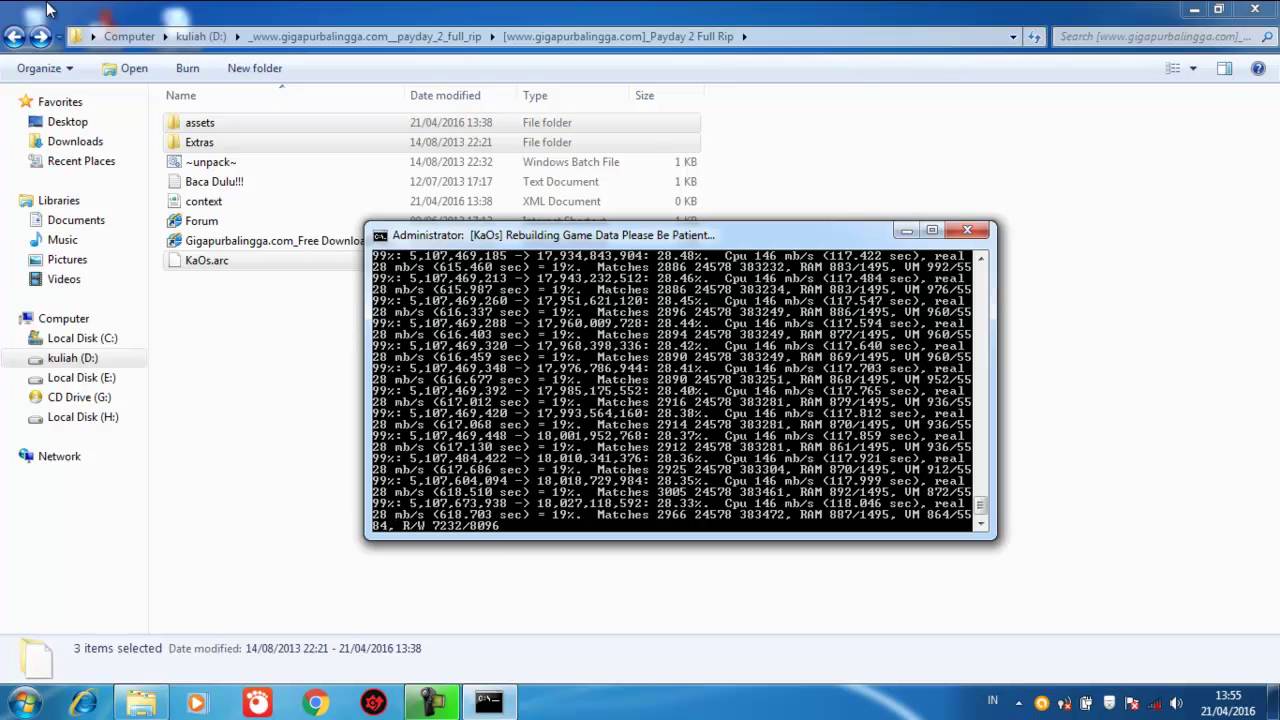Open Videos library
The width and height of the screenshot is (1280, 720).
(64, 280)
